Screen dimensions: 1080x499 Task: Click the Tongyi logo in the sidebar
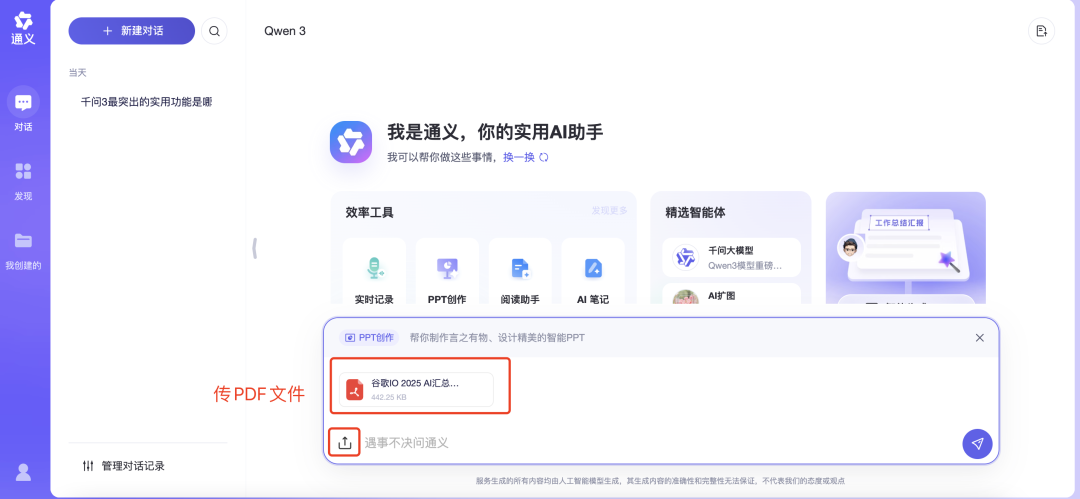coord(23,29)
